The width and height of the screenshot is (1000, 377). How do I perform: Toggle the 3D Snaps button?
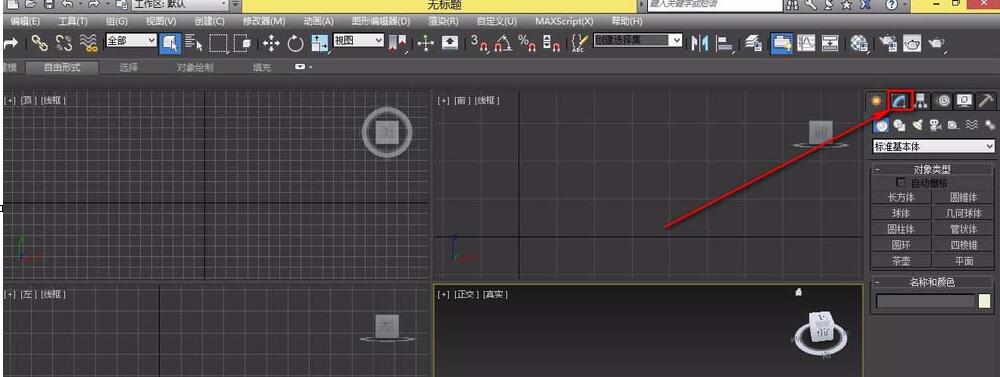coord(479,43)
